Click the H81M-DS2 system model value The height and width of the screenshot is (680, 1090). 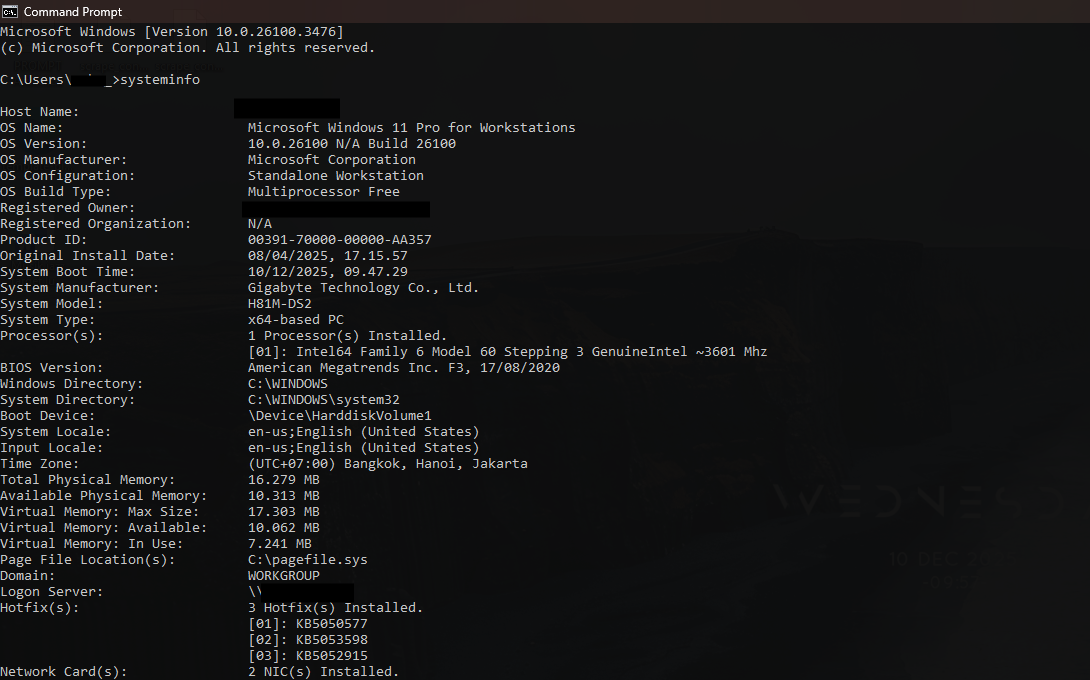[x=279, y=304]
